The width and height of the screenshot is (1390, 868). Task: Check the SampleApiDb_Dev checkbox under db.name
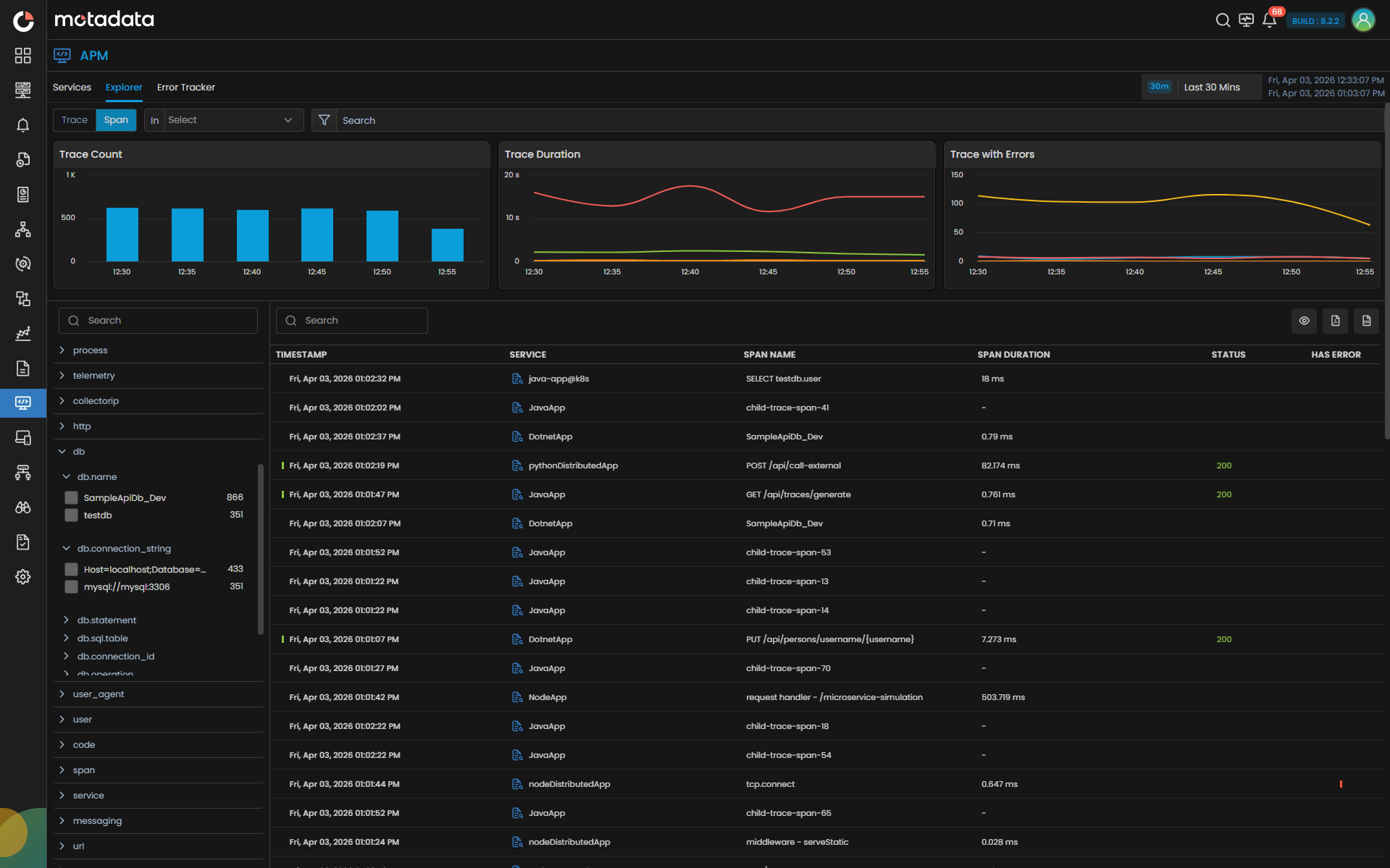point(70,497)
